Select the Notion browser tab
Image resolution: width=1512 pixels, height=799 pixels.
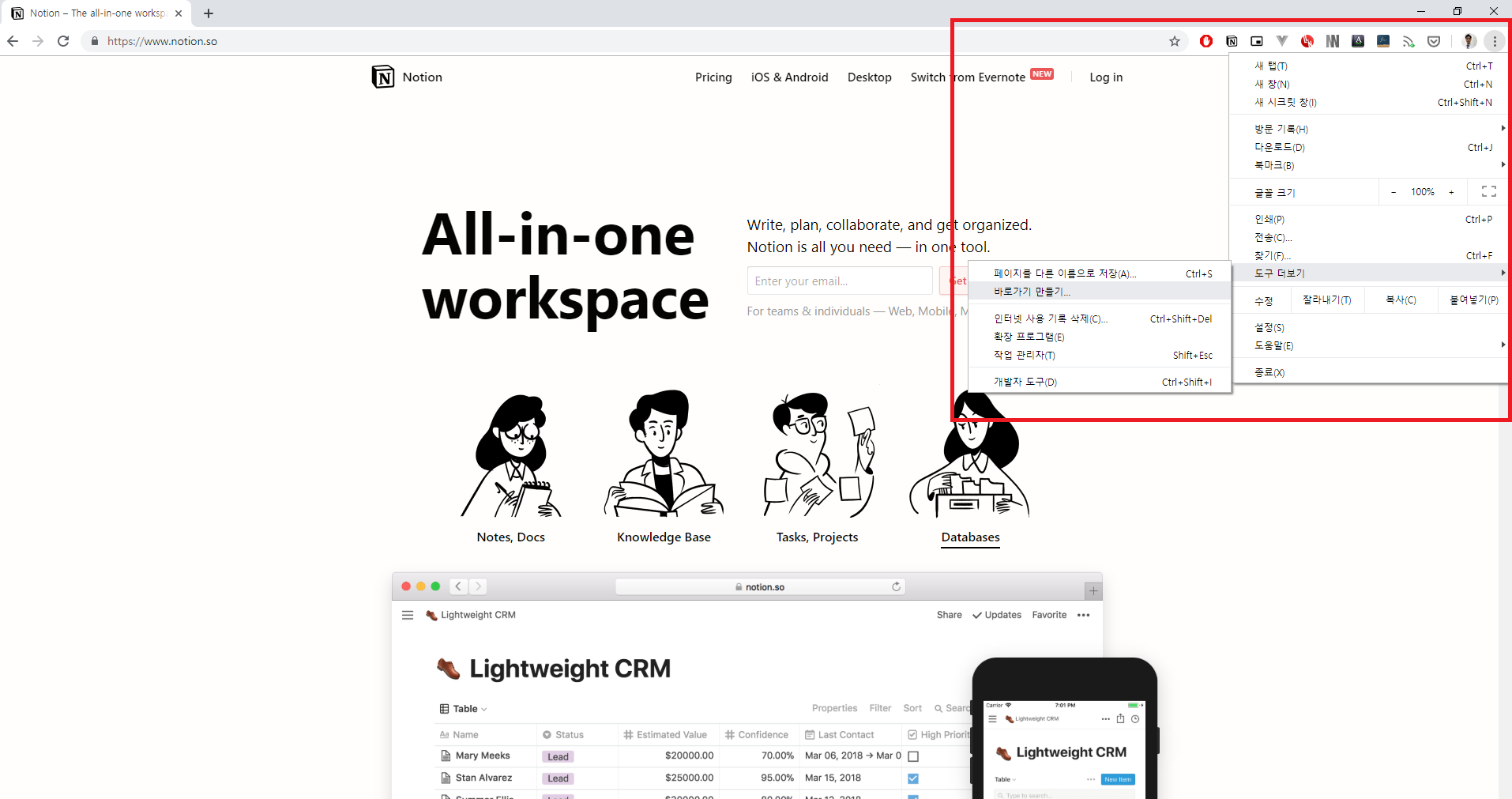(96, 13)
